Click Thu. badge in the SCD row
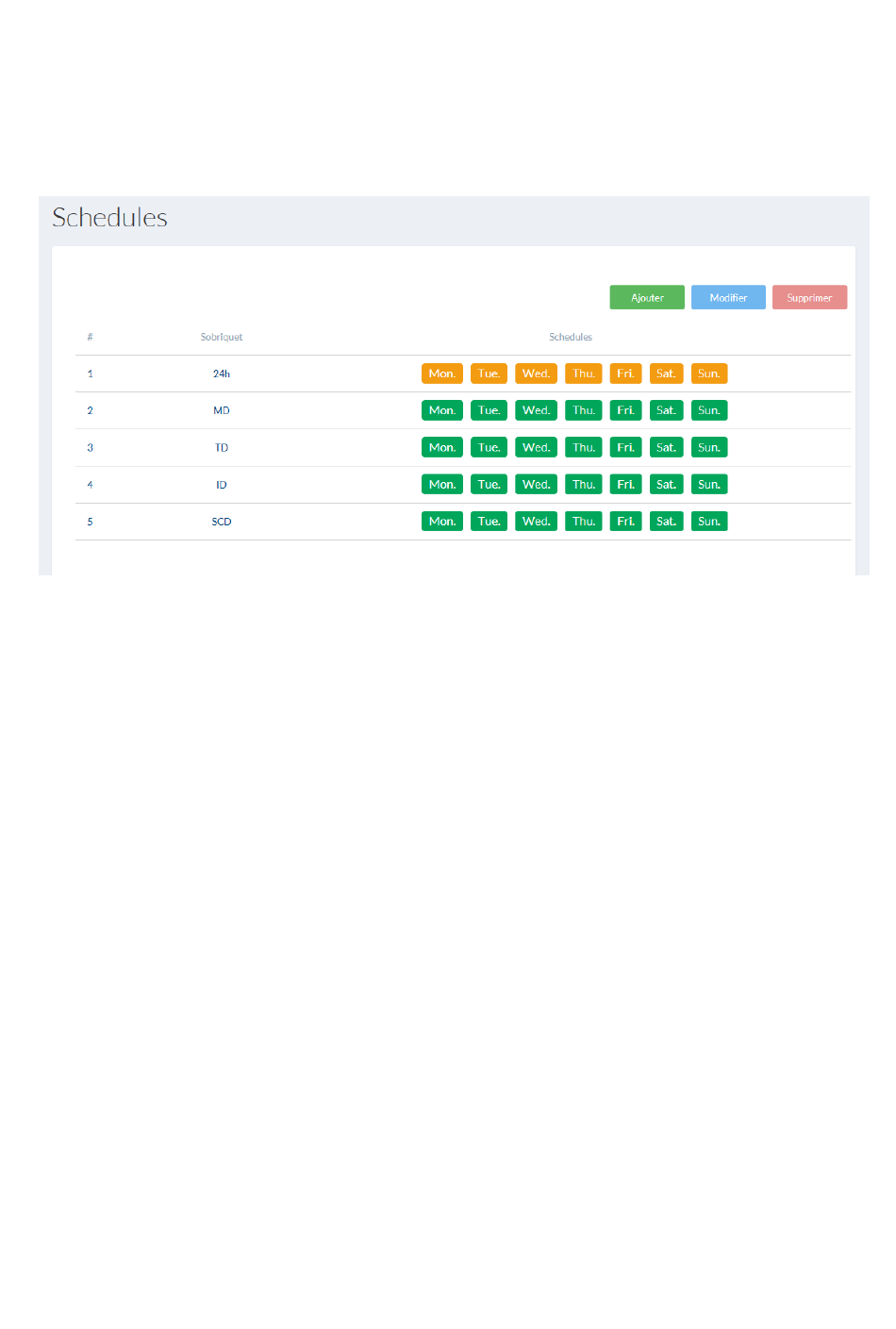 584,521
